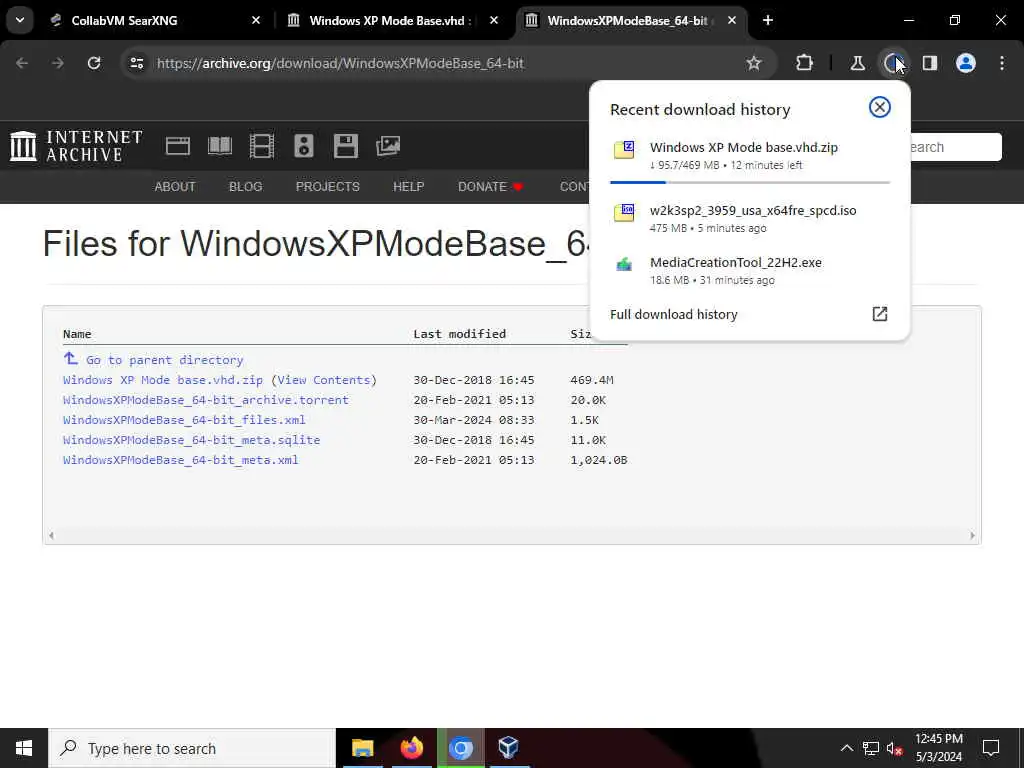Open the Chrome profile avatar
The width and height of the screenshot is (1024, 768).
966,63
